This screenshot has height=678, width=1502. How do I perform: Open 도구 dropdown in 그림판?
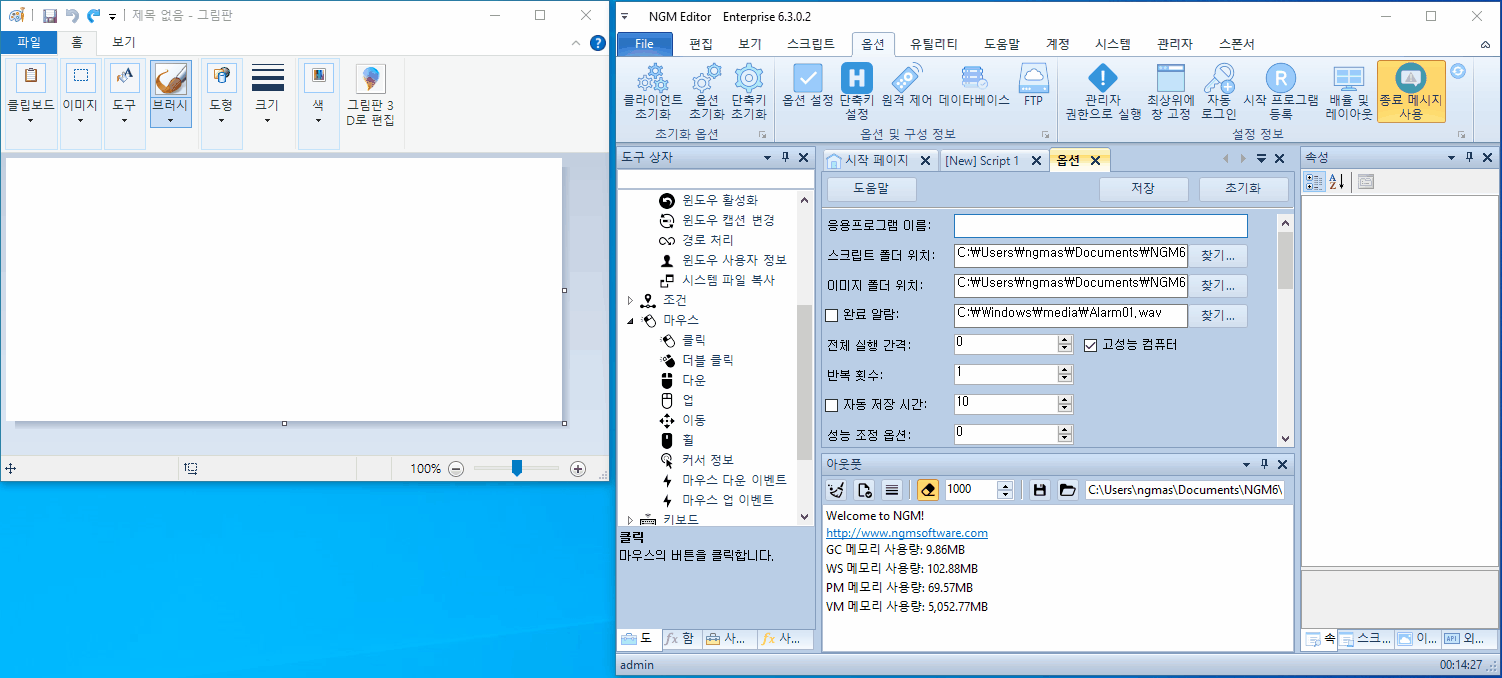(124, 104)
